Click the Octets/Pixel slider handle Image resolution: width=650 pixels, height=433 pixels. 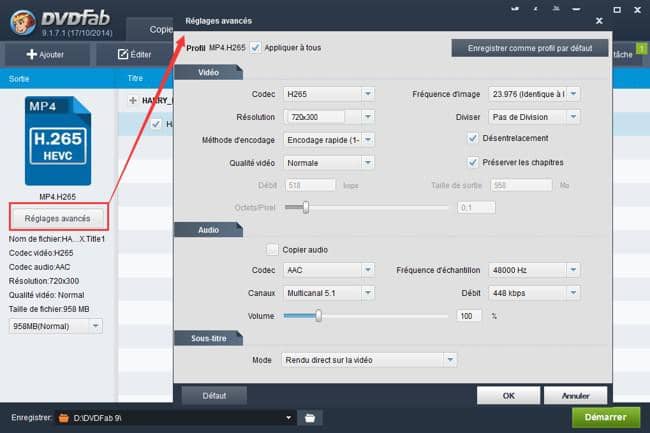306,207
